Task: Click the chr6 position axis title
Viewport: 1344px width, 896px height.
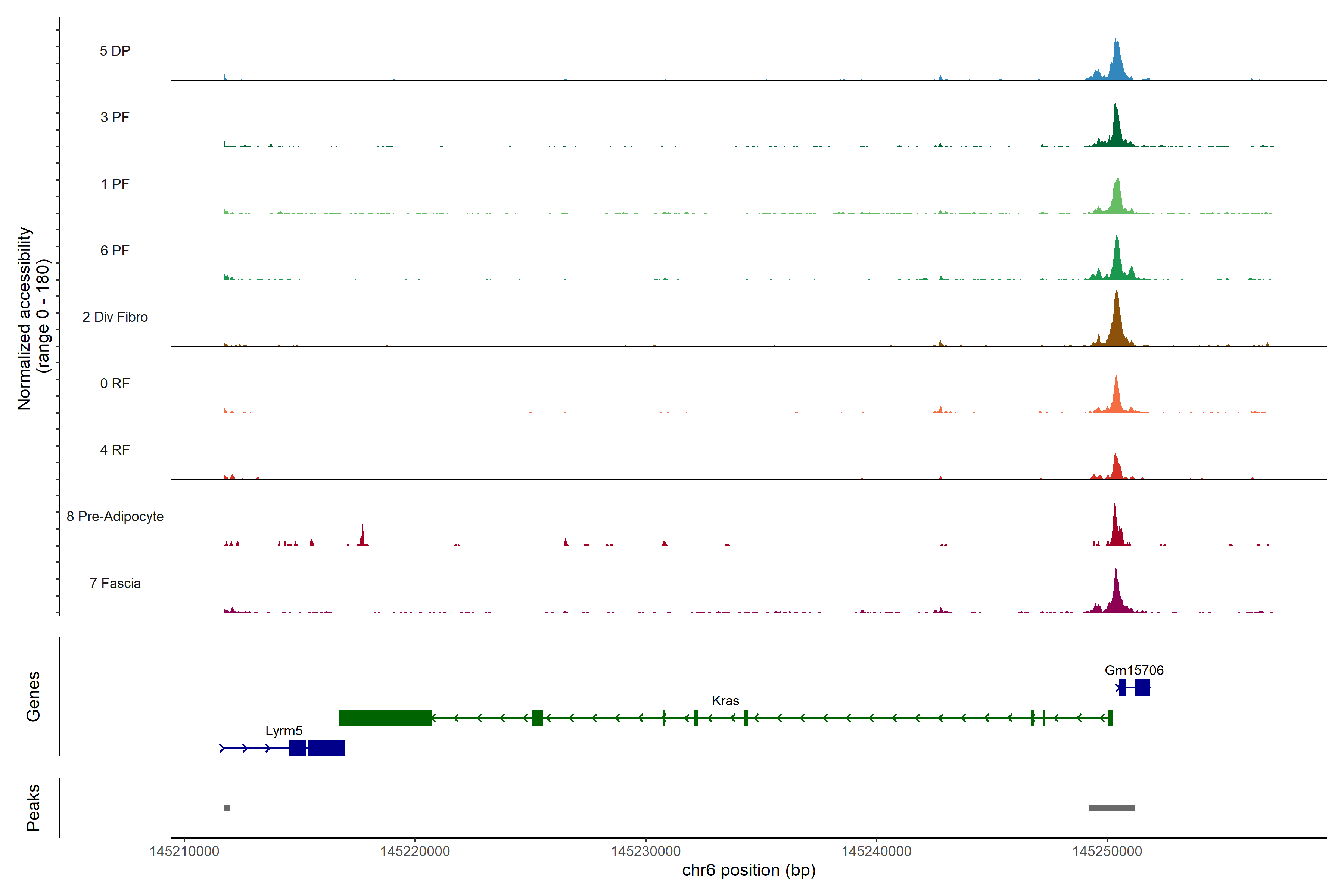Action: pos(749,870)
